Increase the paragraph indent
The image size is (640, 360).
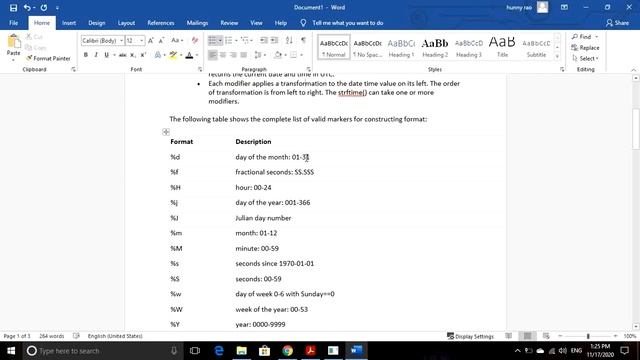coord(274,40)
